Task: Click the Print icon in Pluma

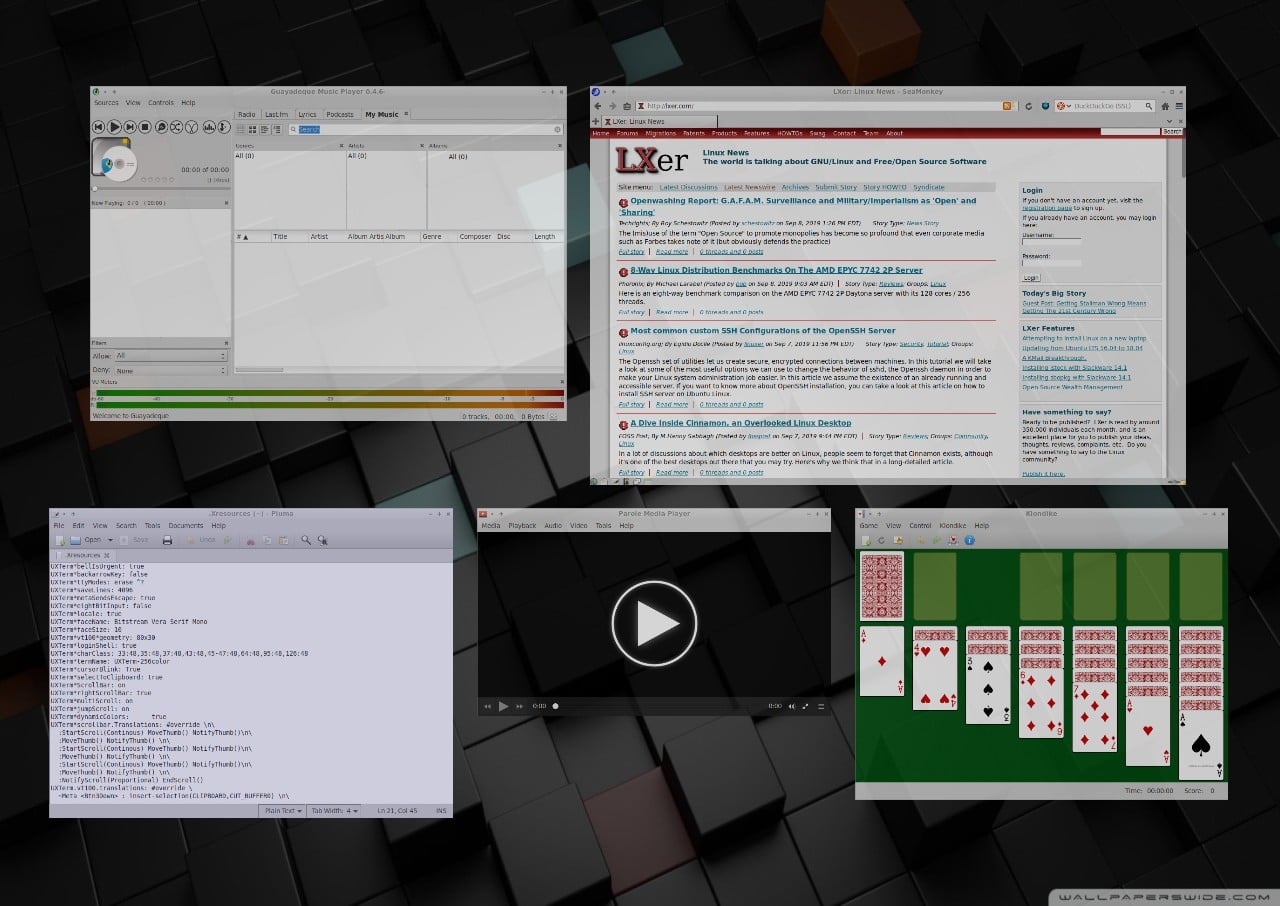Action: pyautogui.click(x=168, y=540)
